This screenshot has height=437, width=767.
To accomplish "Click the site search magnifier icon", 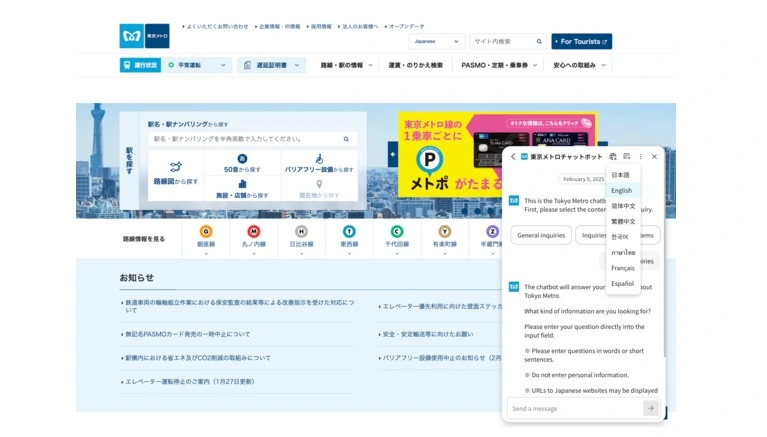I will (539, 42).
